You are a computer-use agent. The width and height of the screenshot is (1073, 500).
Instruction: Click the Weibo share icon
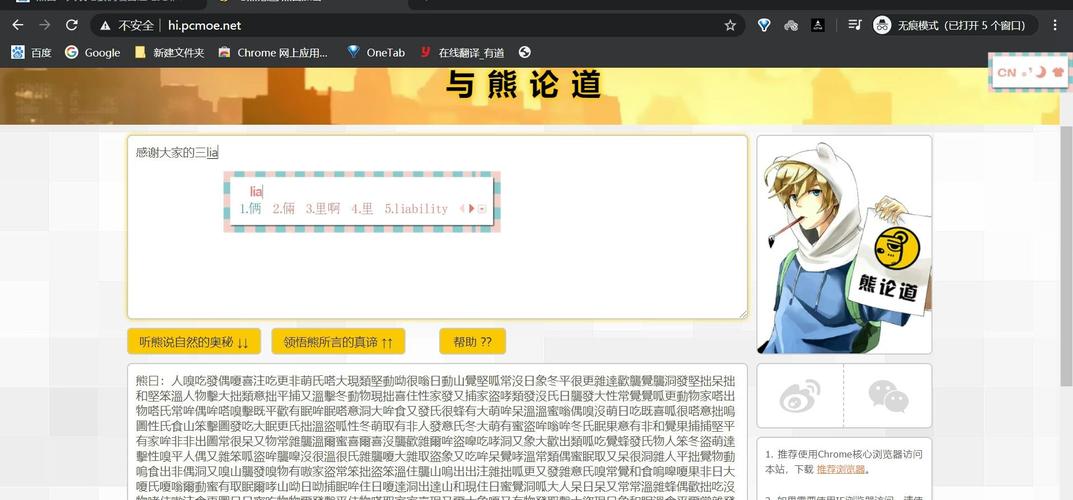coord(799,396)
